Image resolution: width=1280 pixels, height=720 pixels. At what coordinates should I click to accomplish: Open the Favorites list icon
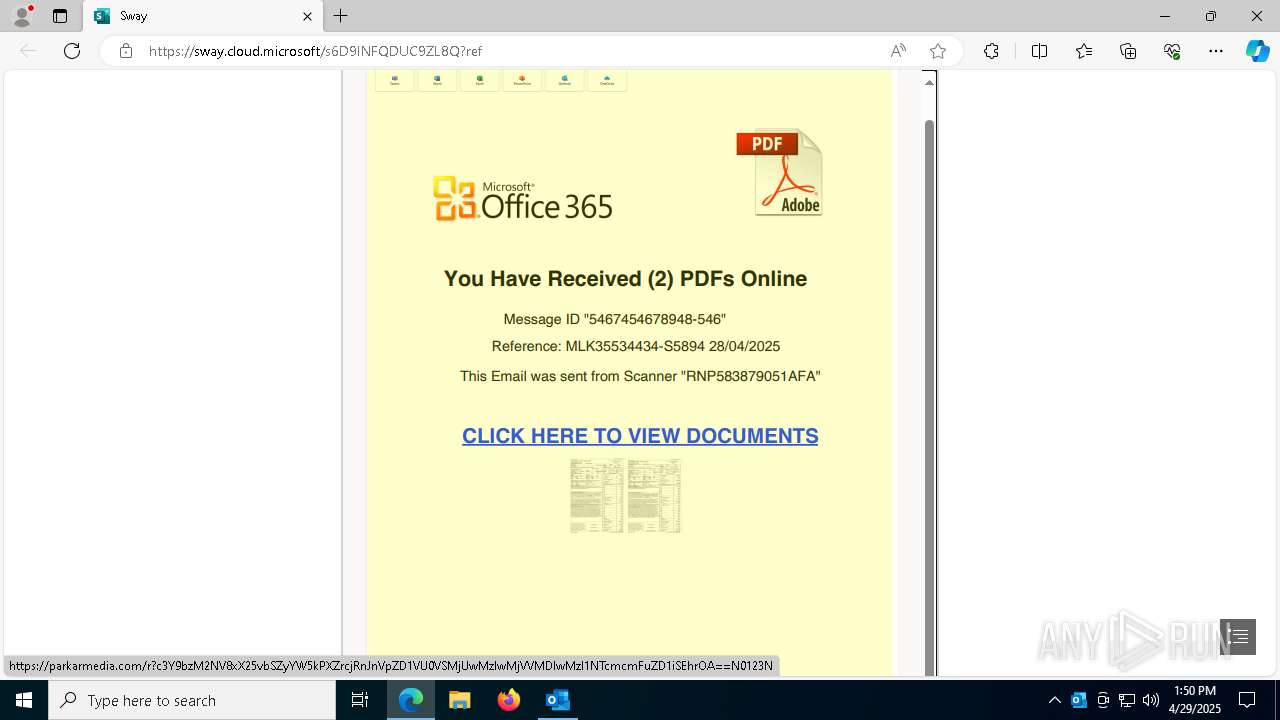click(1083, 51)
